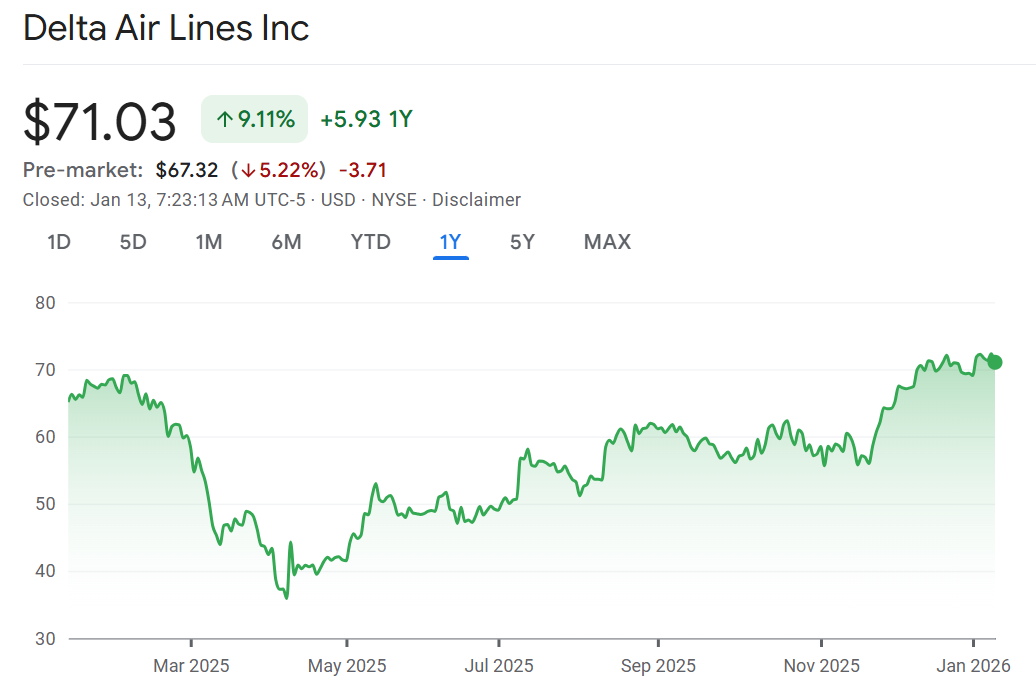Switch to the 1D time range
This screenshot has width=1036, height=697.
[x=59, y=242]
